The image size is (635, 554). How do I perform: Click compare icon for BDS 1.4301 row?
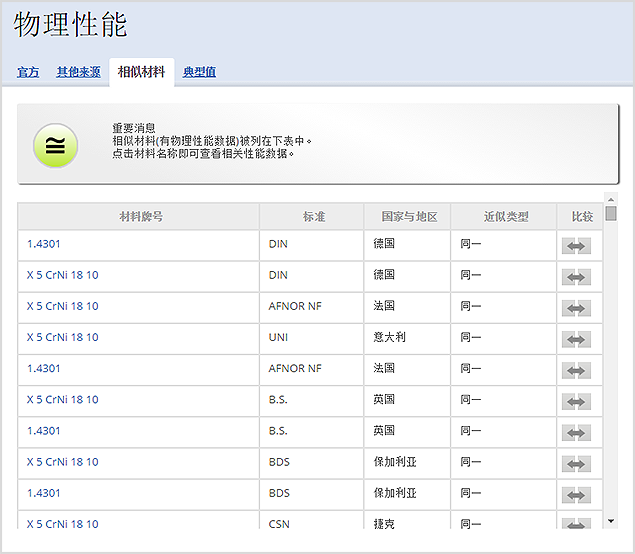pos(576,495)
